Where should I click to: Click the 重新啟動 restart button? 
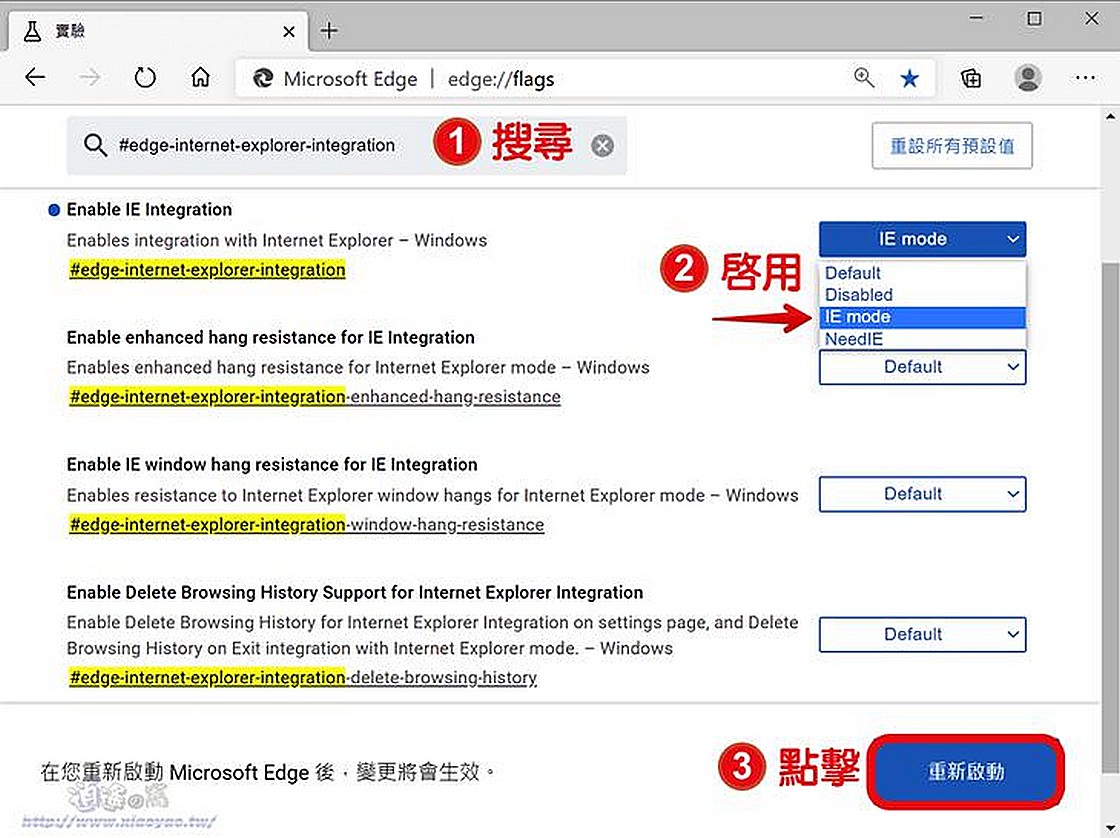click(x=965, y=772)
